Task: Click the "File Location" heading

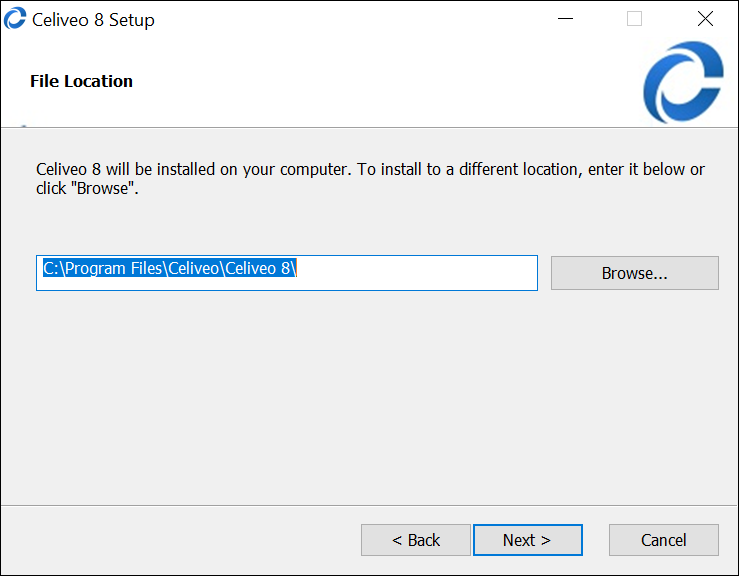Action: pos(81,81)
